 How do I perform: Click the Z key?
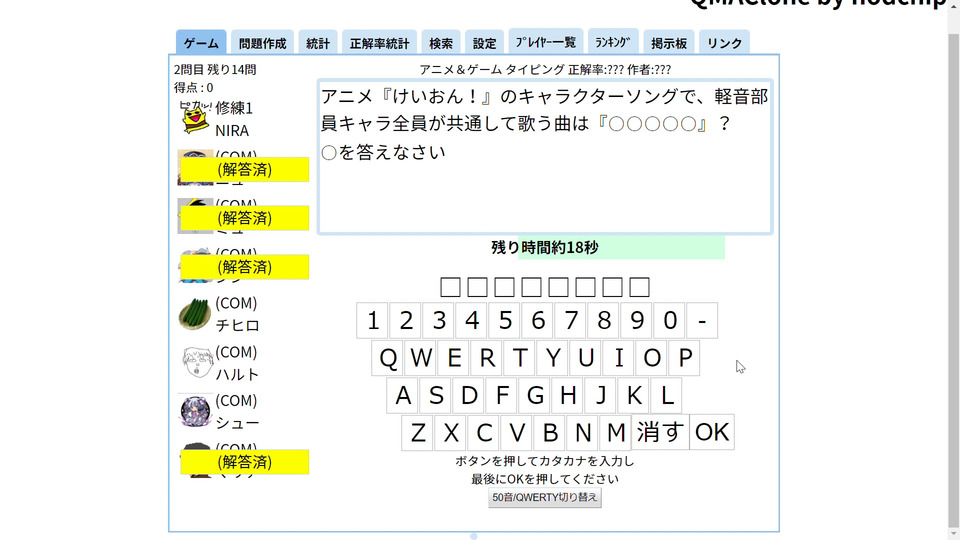point(418,432)
